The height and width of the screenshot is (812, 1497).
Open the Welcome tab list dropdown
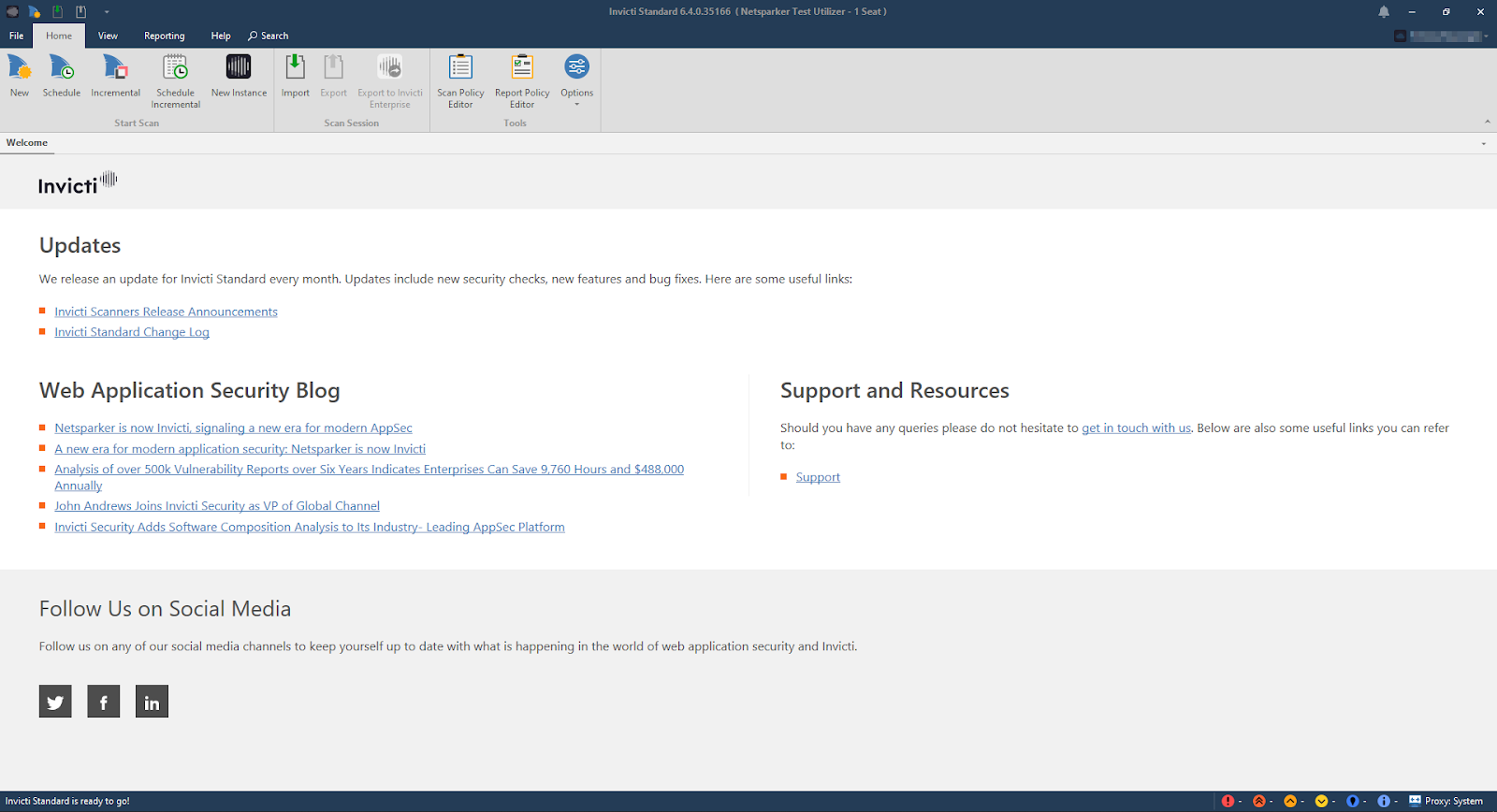click(1484, 144)
